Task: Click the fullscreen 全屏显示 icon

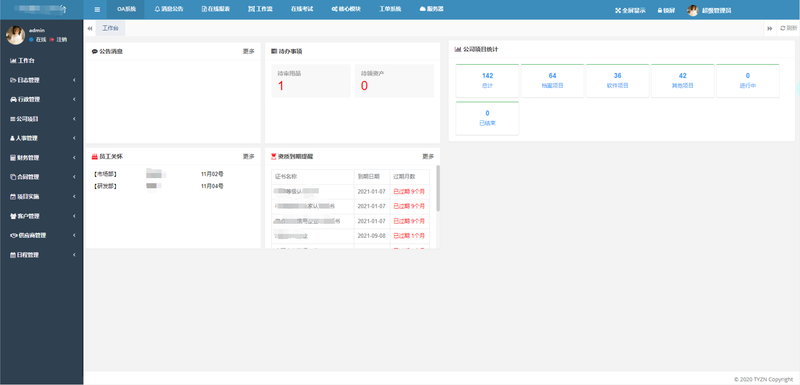Action: [x=618, y=10]
